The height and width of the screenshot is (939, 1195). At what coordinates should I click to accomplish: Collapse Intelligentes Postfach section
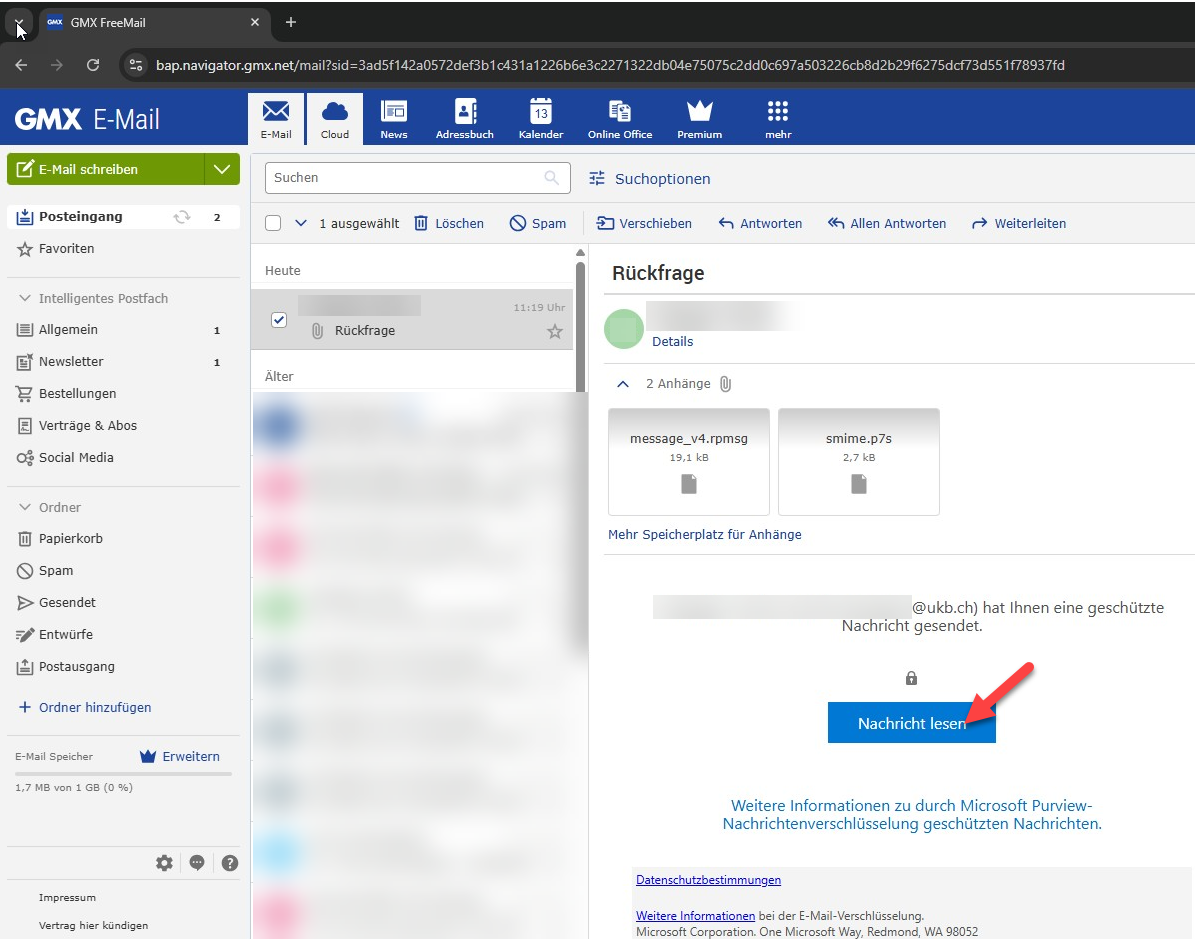pos(24,298)
